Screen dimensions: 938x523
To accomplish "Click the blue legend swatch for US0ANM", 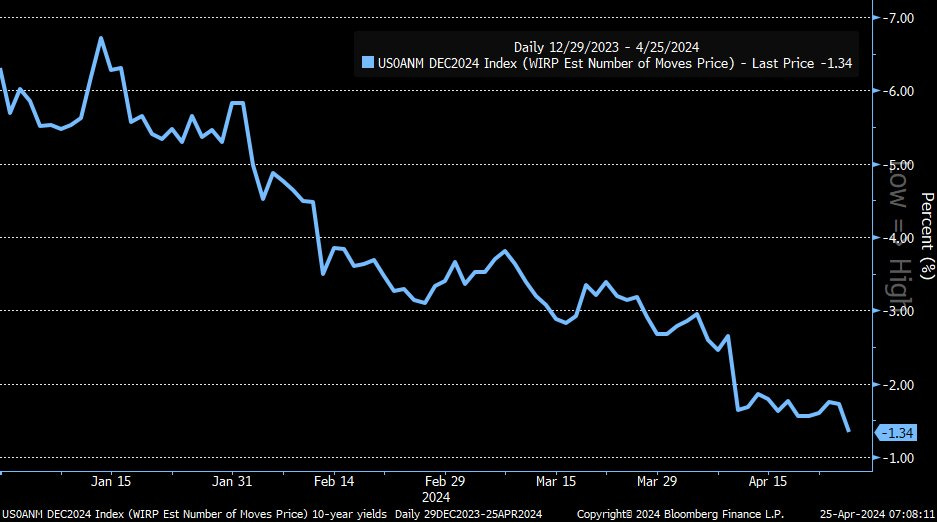I will pyautogui.click(x=367, y=65).
